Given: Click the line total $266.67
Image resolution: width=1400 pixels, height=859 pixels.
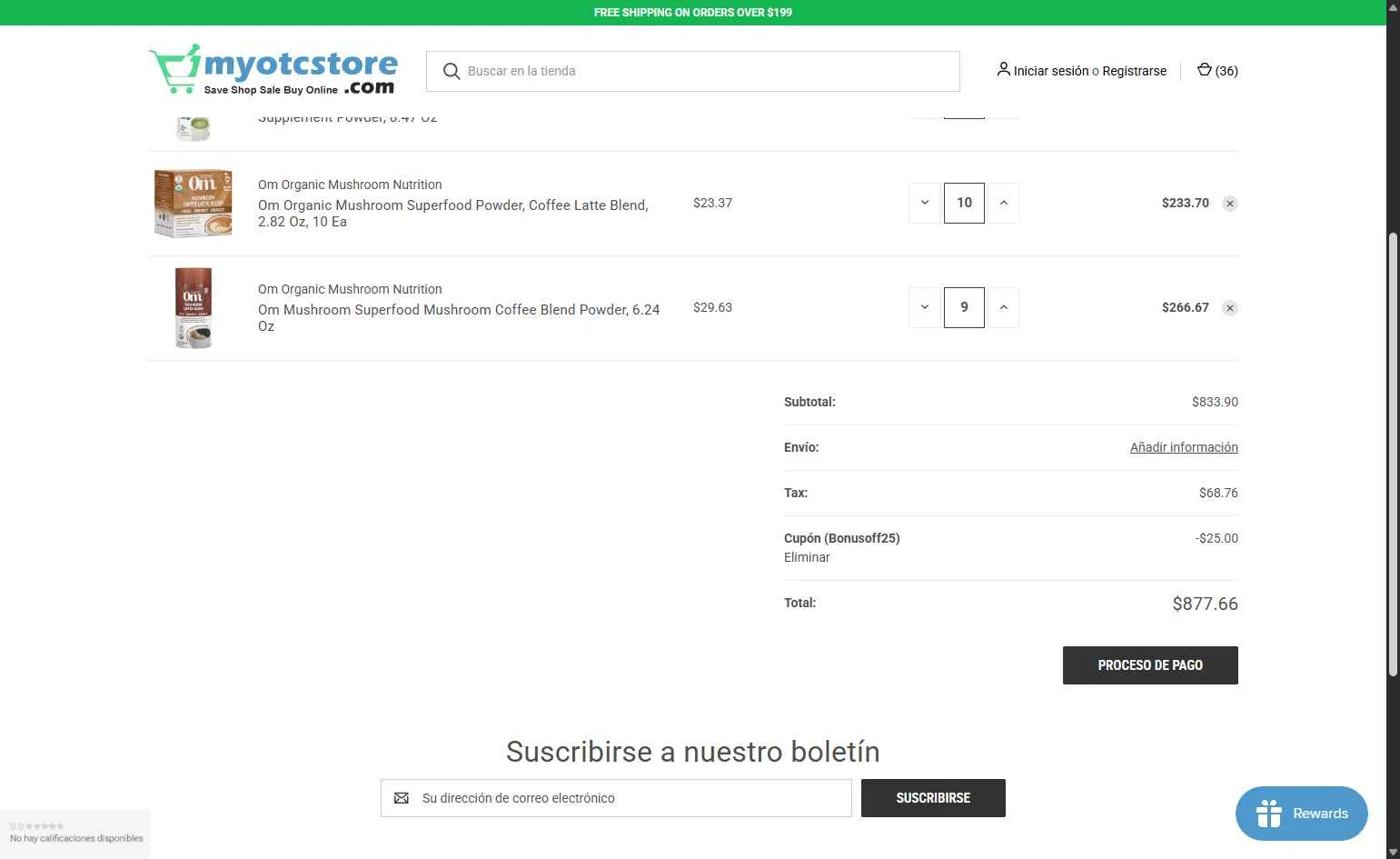Looking at the screenshot, I should [1185, 307].
